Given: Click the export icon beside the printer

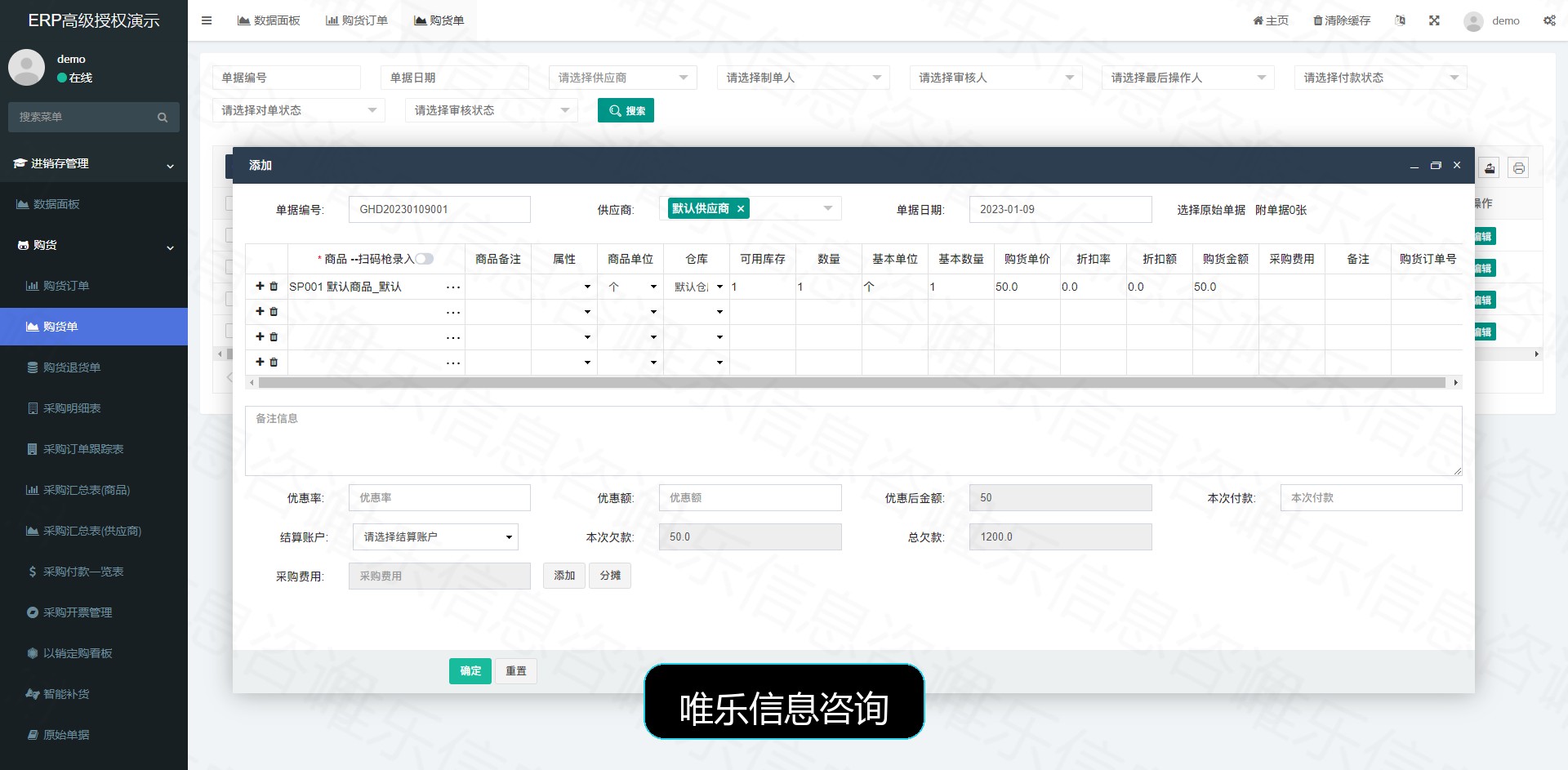Looking at the screenshot, I should pyautogui.click(x=1490, y=168).
